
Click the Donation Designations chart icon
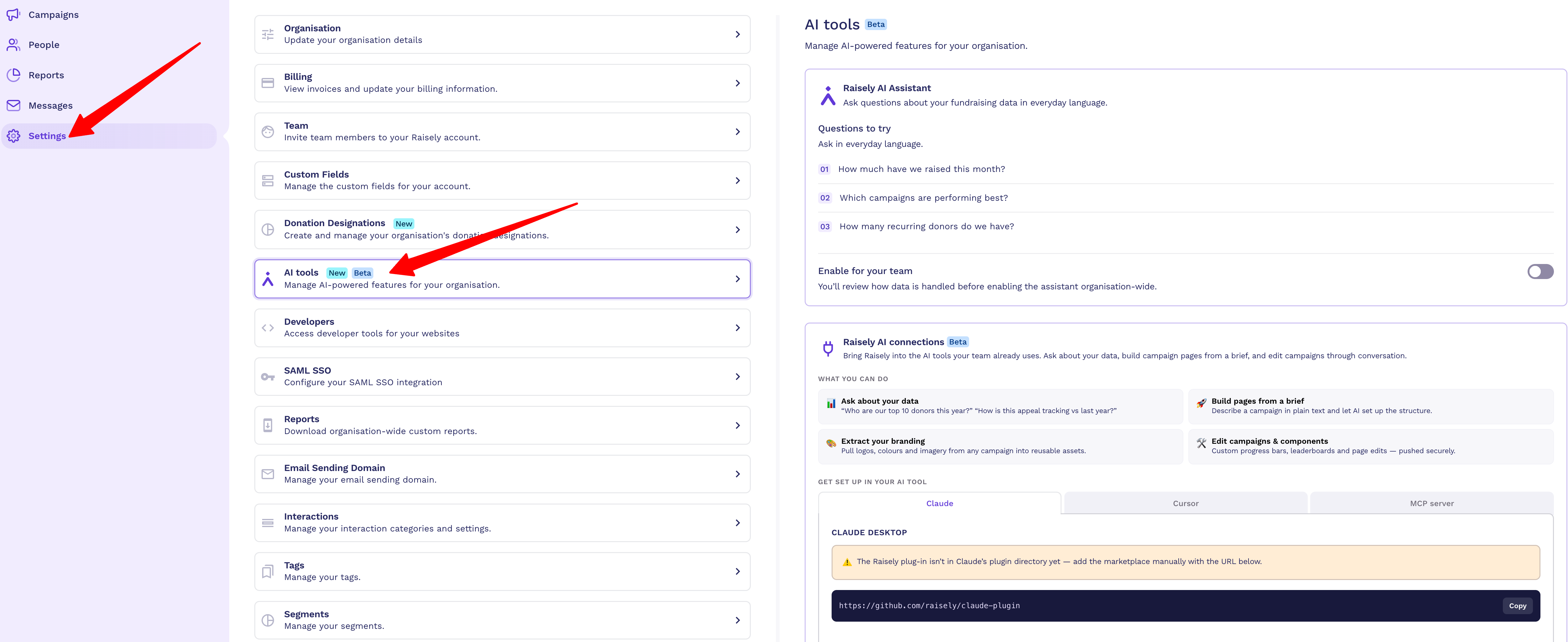point(268,230)
